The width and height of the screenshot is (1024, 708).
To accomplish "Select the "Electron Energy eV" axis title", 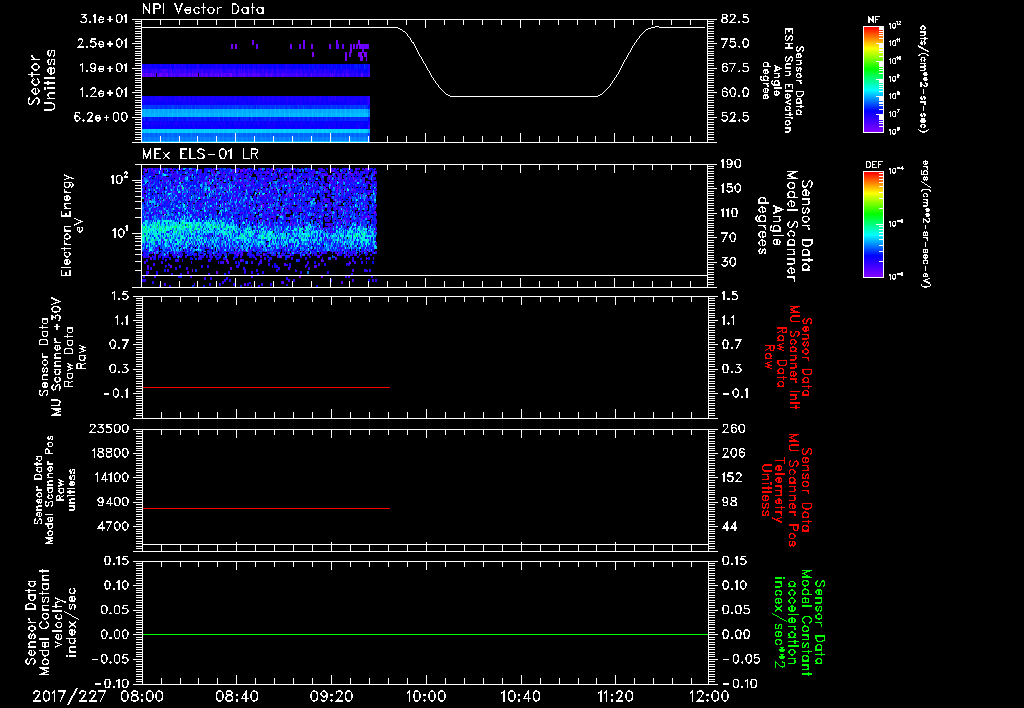I will click(x=72, y=225).
